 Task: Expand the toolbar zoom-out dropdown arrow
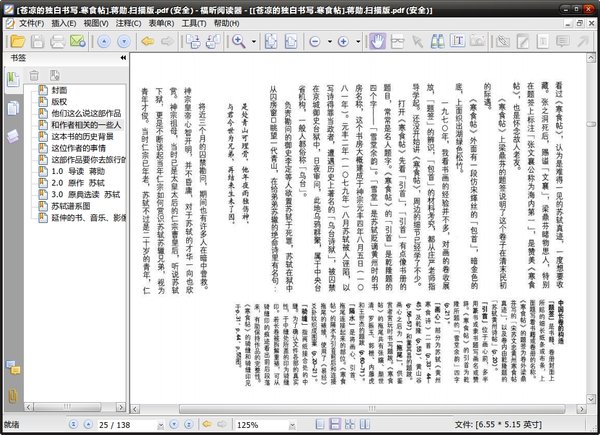point(330,41)
